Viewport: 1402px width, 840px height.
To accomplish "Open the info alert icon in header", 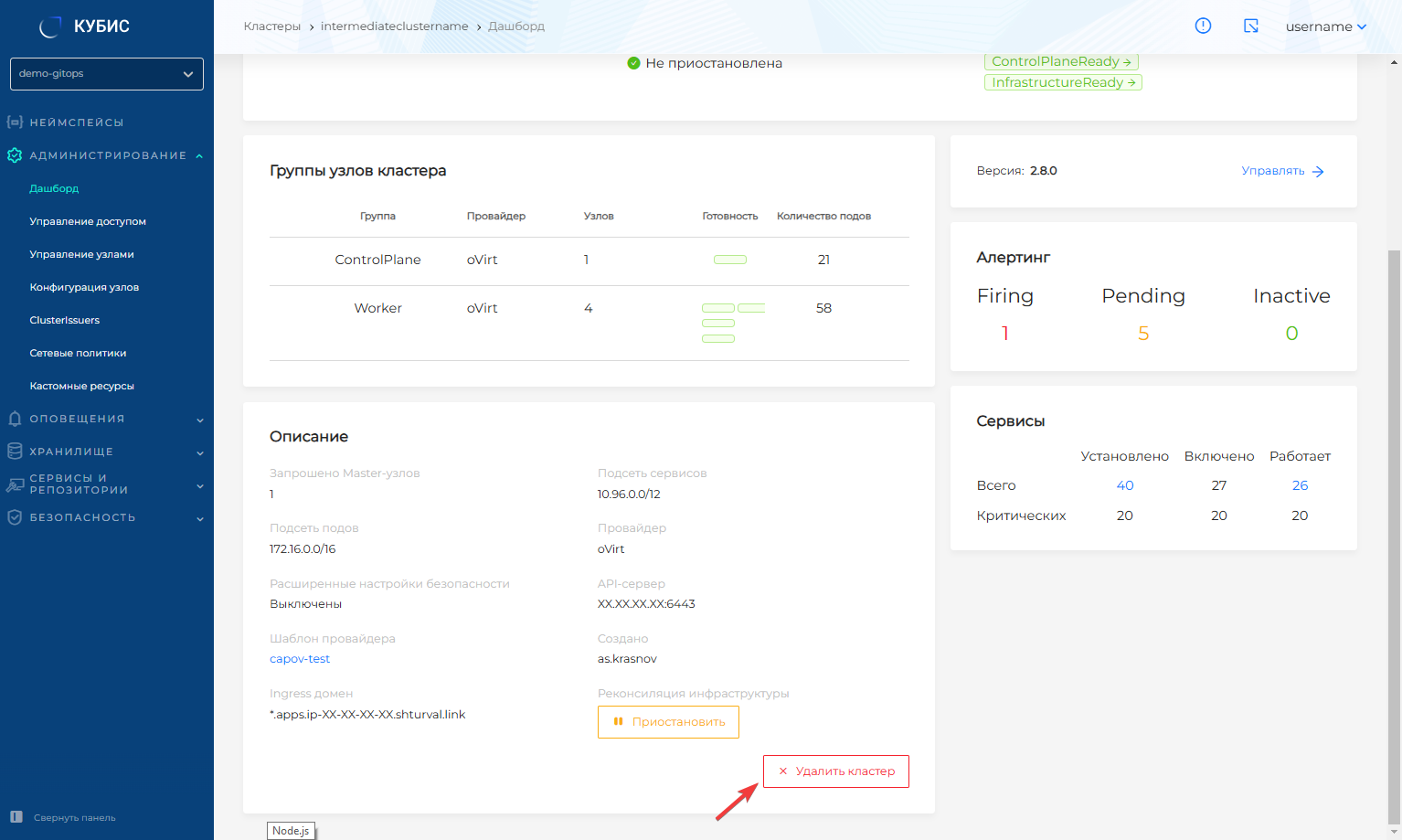I will (1203, 26).
